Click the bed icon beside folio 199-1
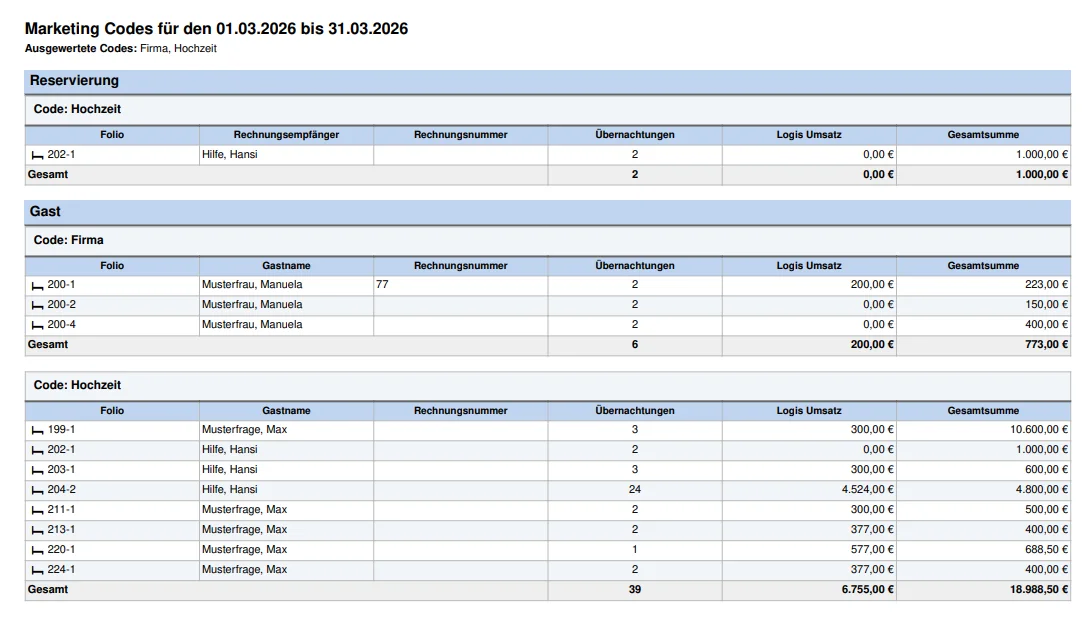The image size is (1089, 632). tap(38, 431)
